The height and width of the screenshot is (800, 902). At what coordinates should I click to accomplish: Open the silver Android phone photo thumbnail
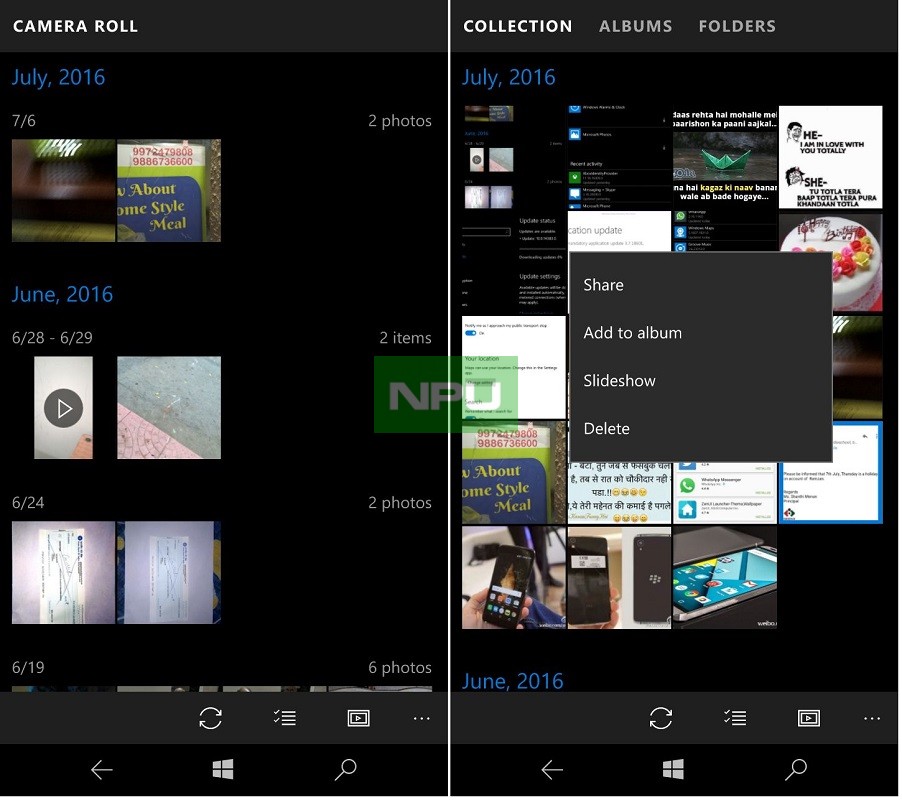point(726,579)
